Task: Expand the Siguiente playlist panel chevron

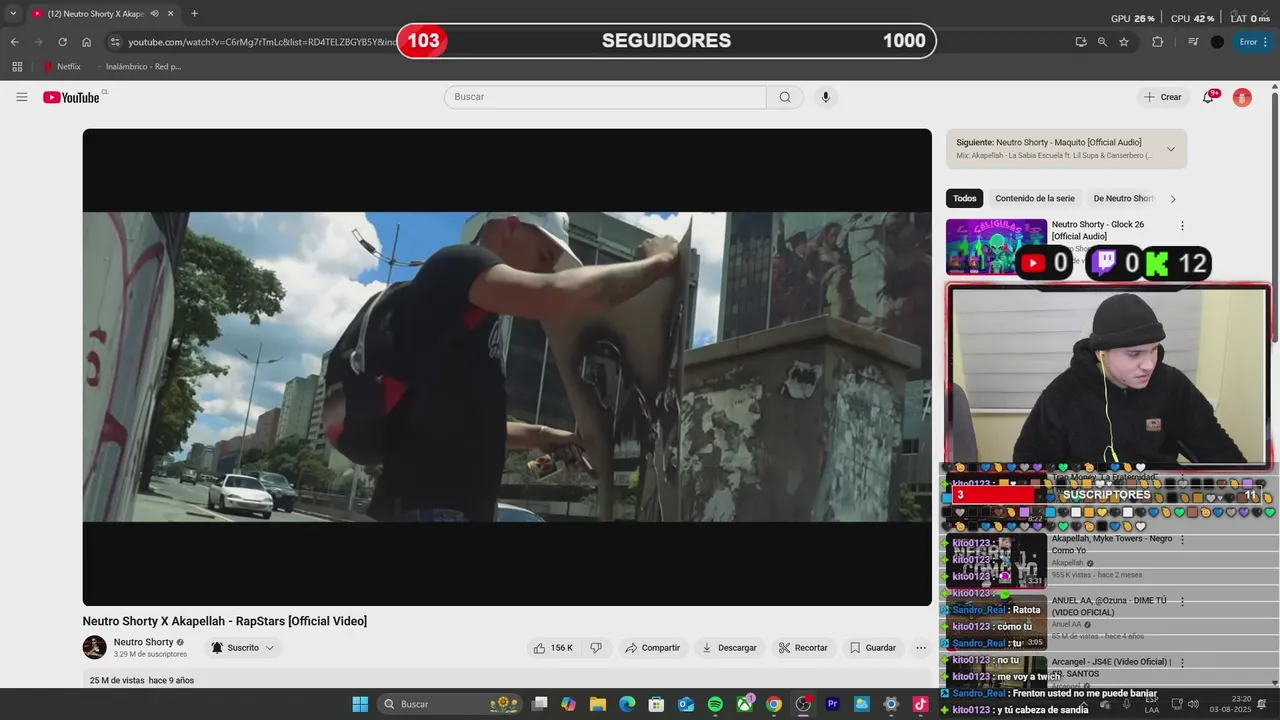Action: pyautogui.click(x=1171, y=149)
